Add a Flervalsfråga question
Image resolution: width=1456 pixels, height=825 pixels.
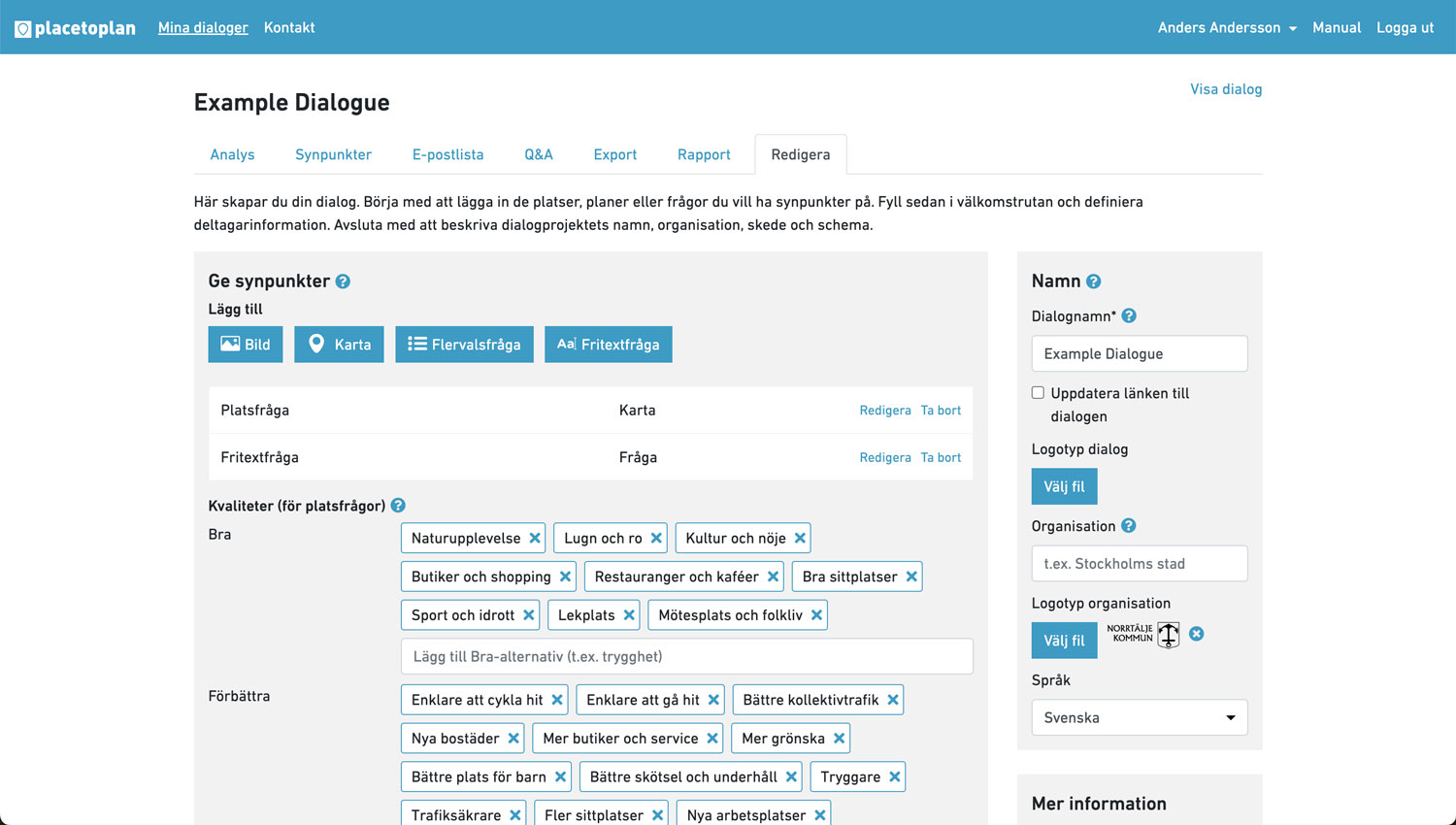coord(464,345)
